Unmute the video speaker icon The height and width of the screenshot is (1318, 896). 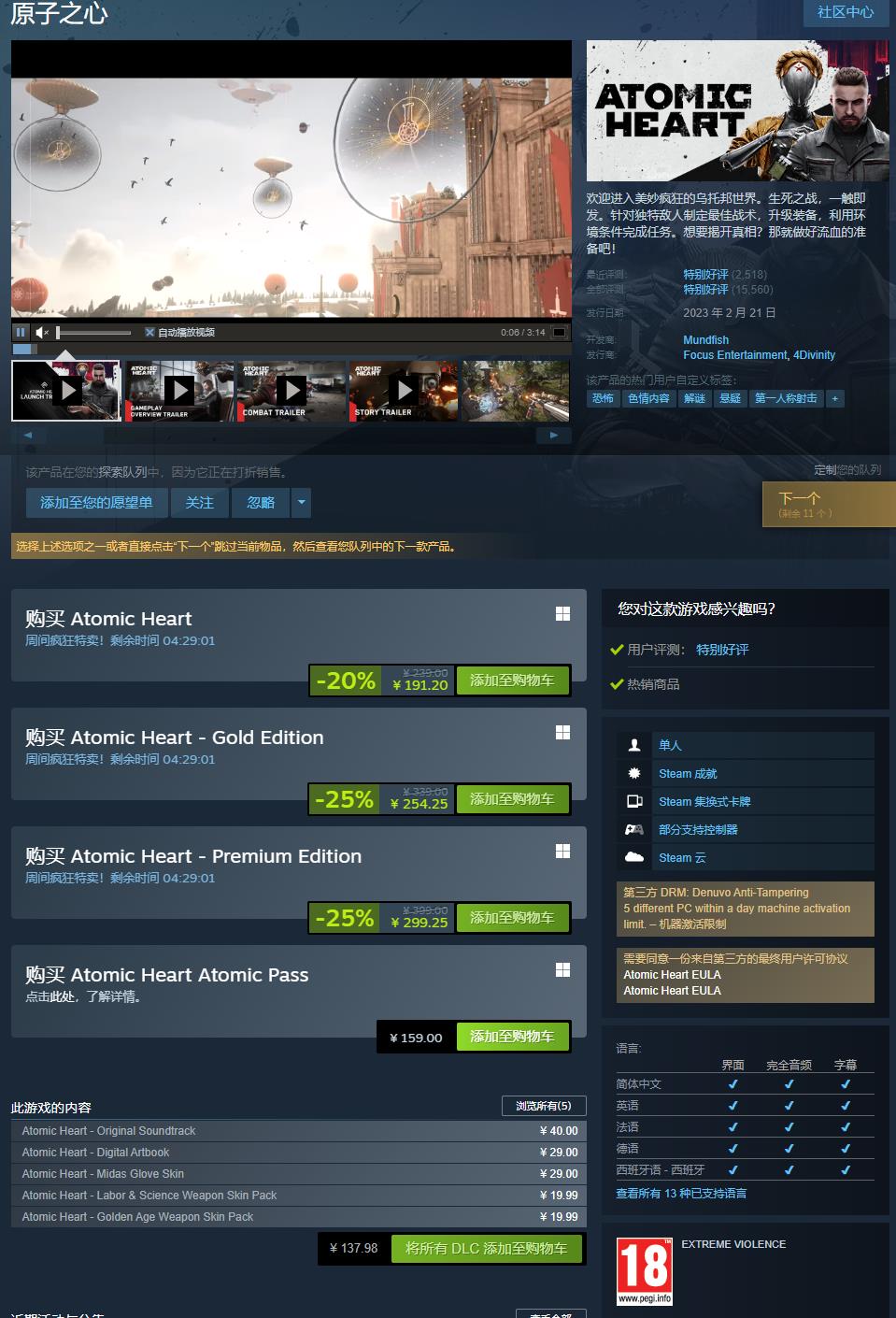(x=42, y=332)
